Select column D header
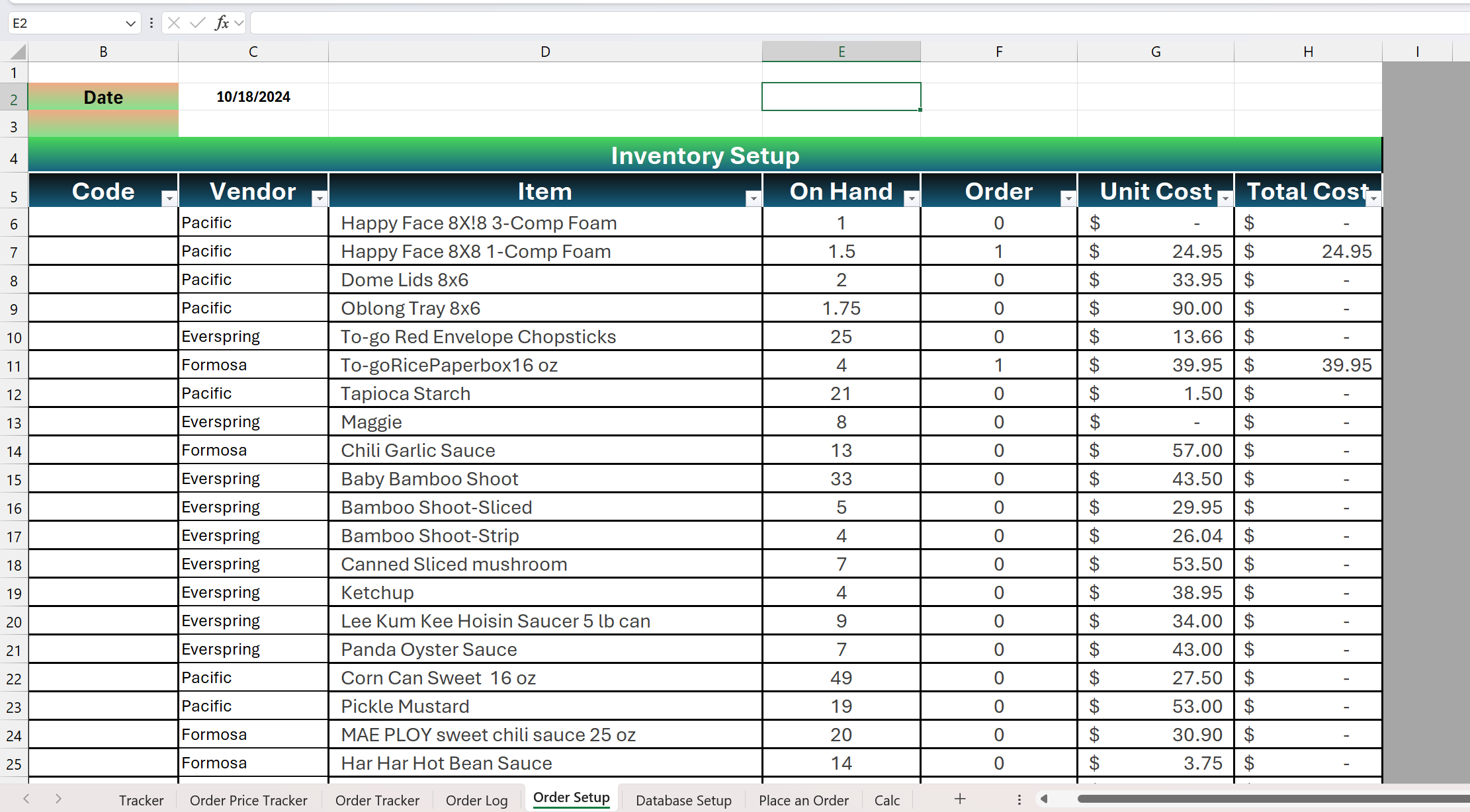 coord(545,52)
